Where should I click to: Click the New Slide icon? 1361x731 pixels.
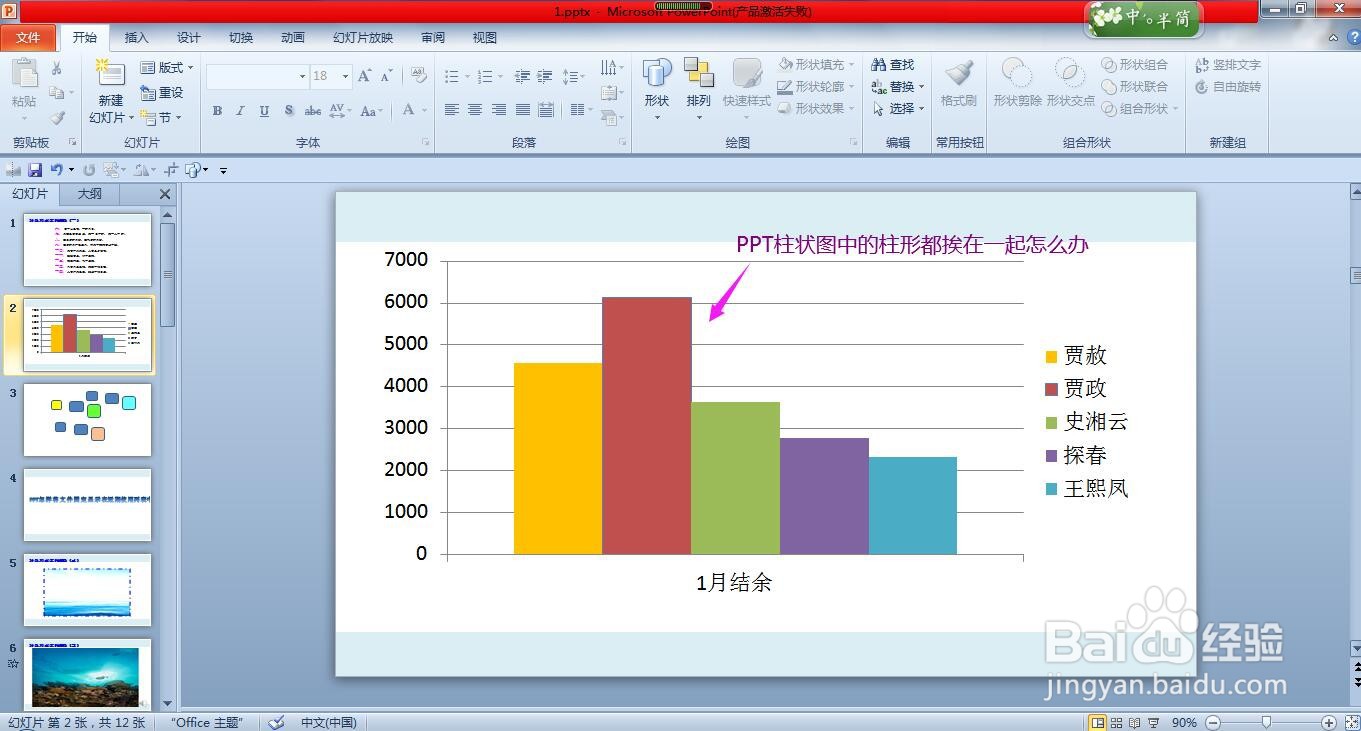pyautogui.click(x=110, y=74)
